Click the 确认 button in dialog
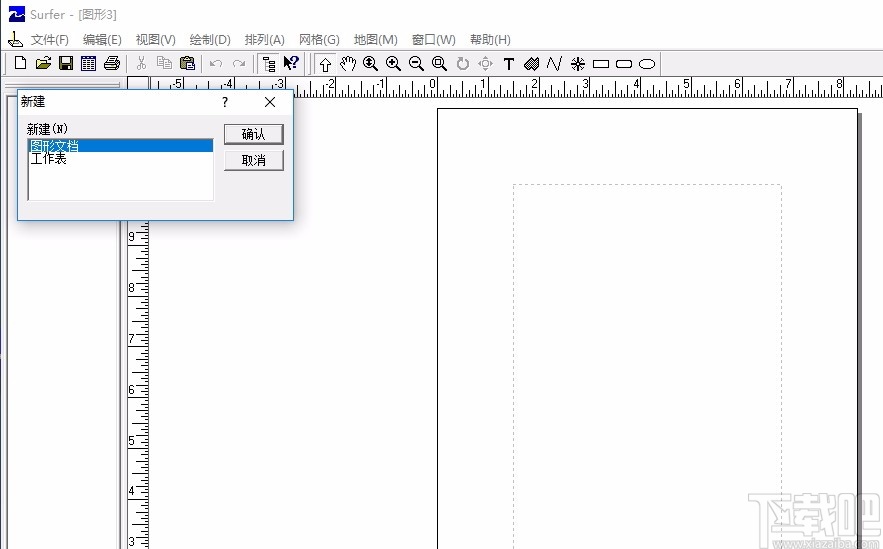 (253, 134)
